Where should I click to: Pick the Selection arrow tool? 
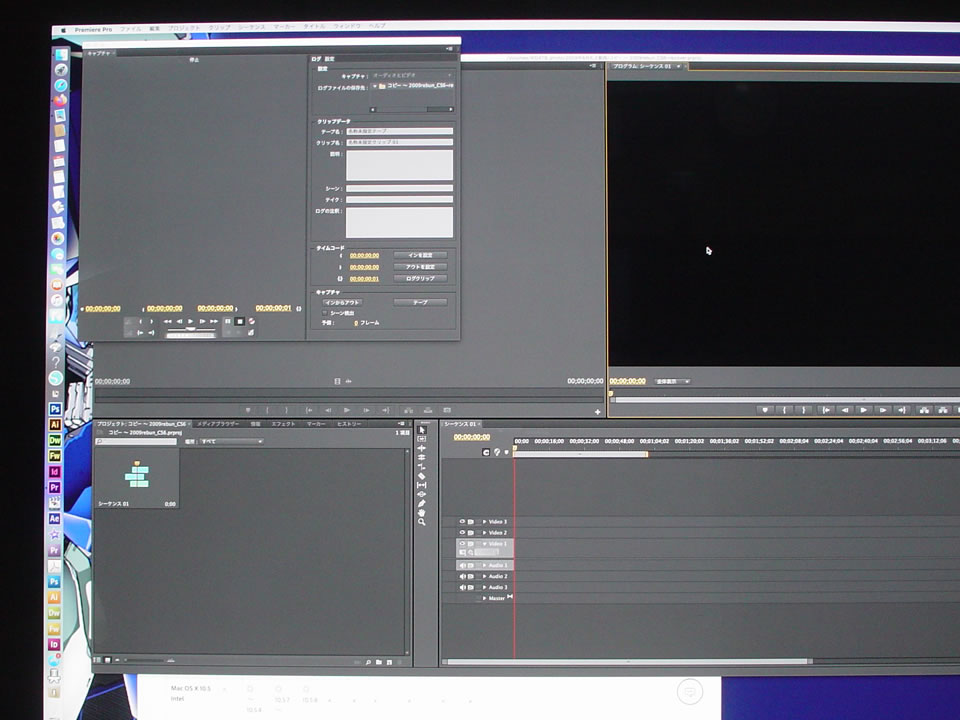click(421, 430)
